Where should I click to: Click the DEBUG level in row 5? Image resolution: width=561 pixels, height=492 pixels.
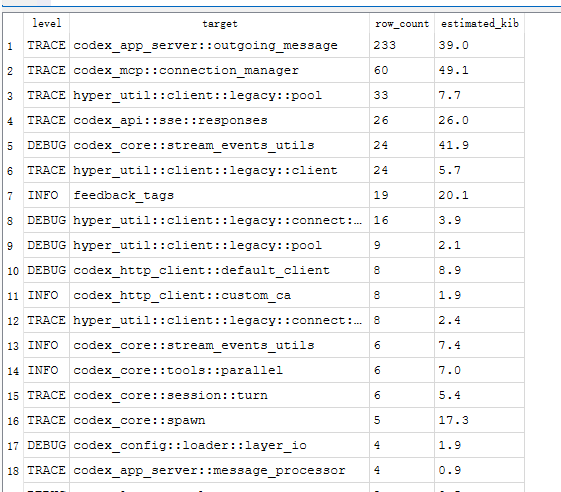pos(47,145)
